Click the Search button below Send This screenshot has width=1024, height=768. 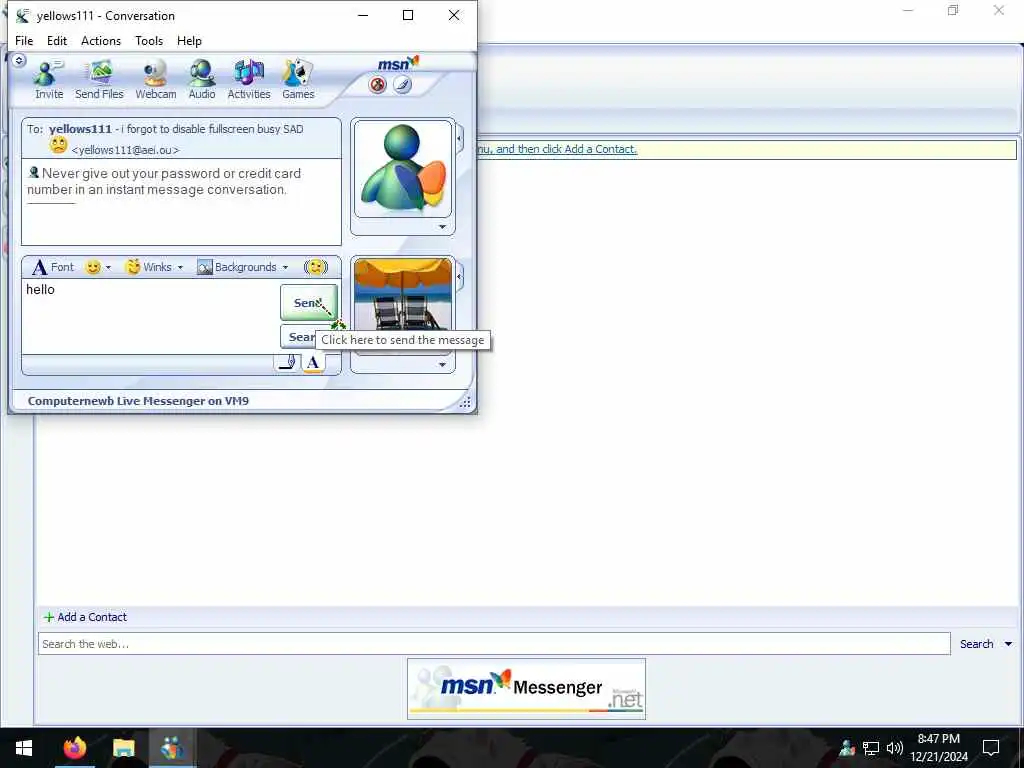click(298, 337)
